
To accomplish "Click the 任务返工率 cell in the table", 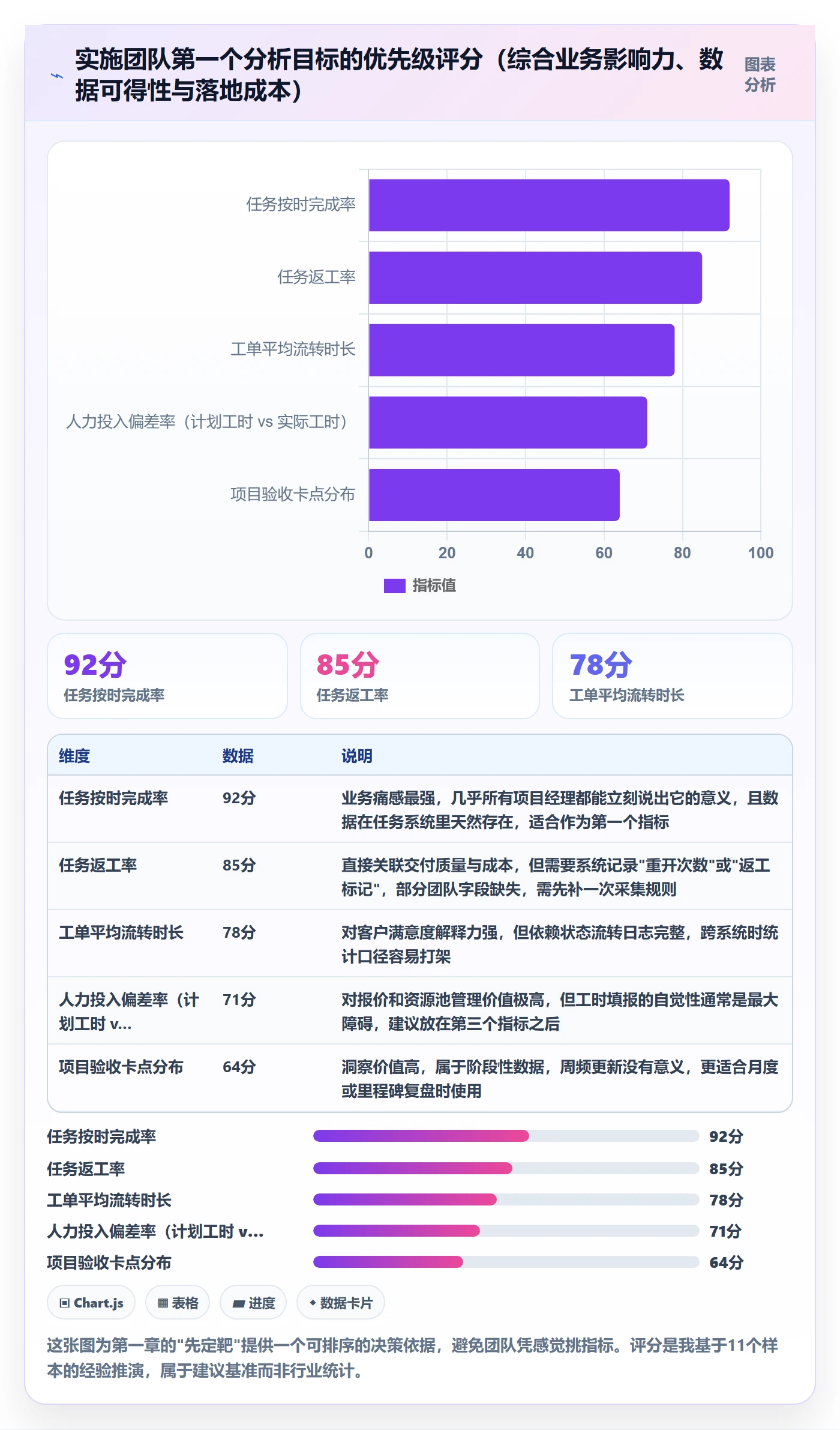I will [98, 865].
